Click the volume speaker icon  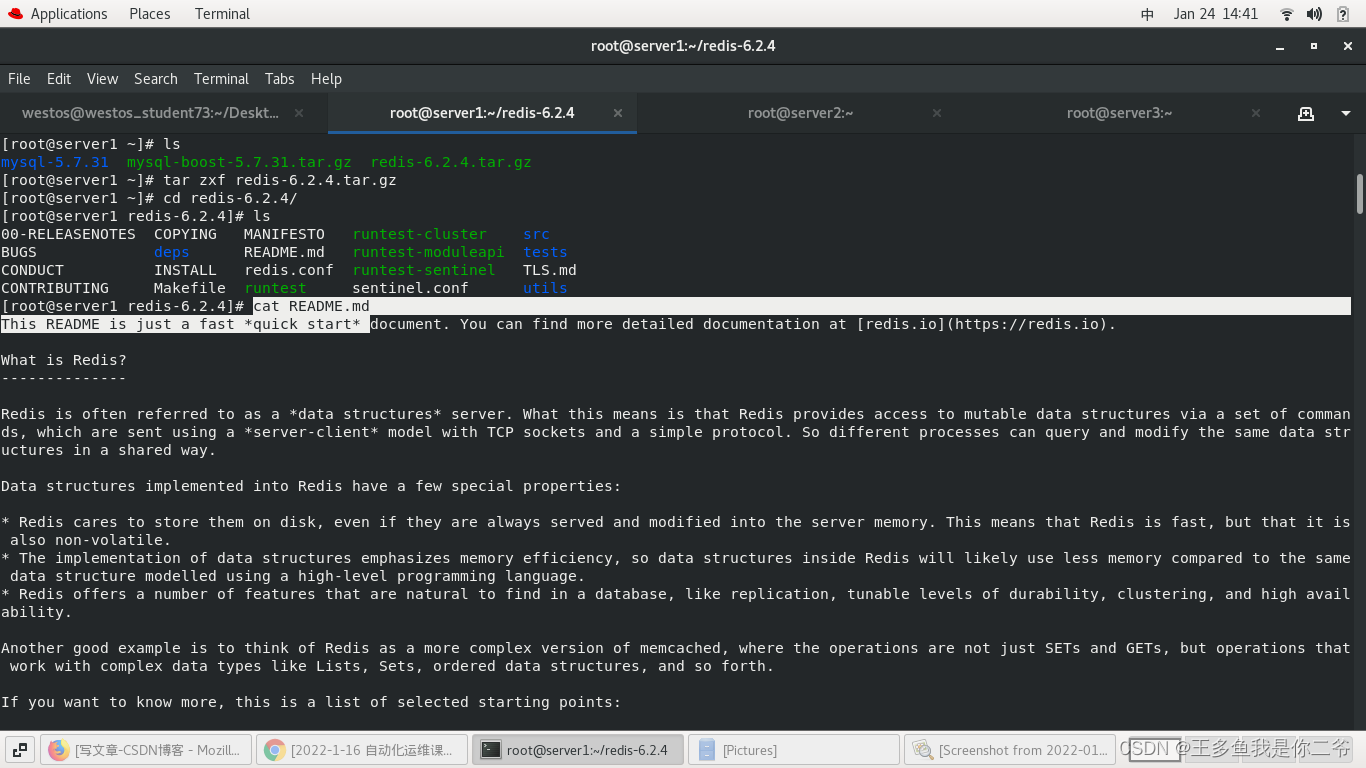1315,14
